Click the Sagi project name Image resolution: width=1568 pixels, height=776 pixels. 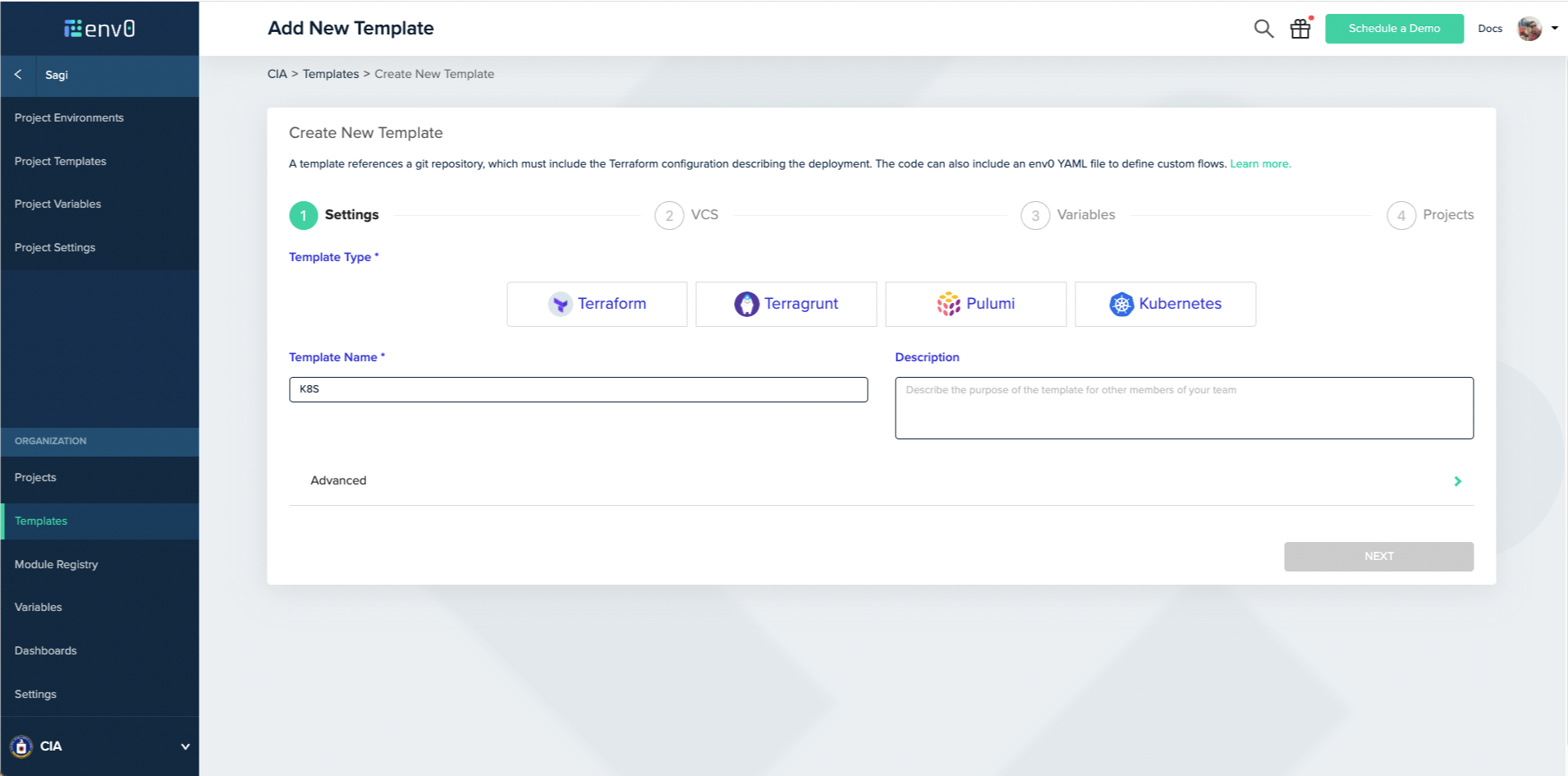click(57, 75)
